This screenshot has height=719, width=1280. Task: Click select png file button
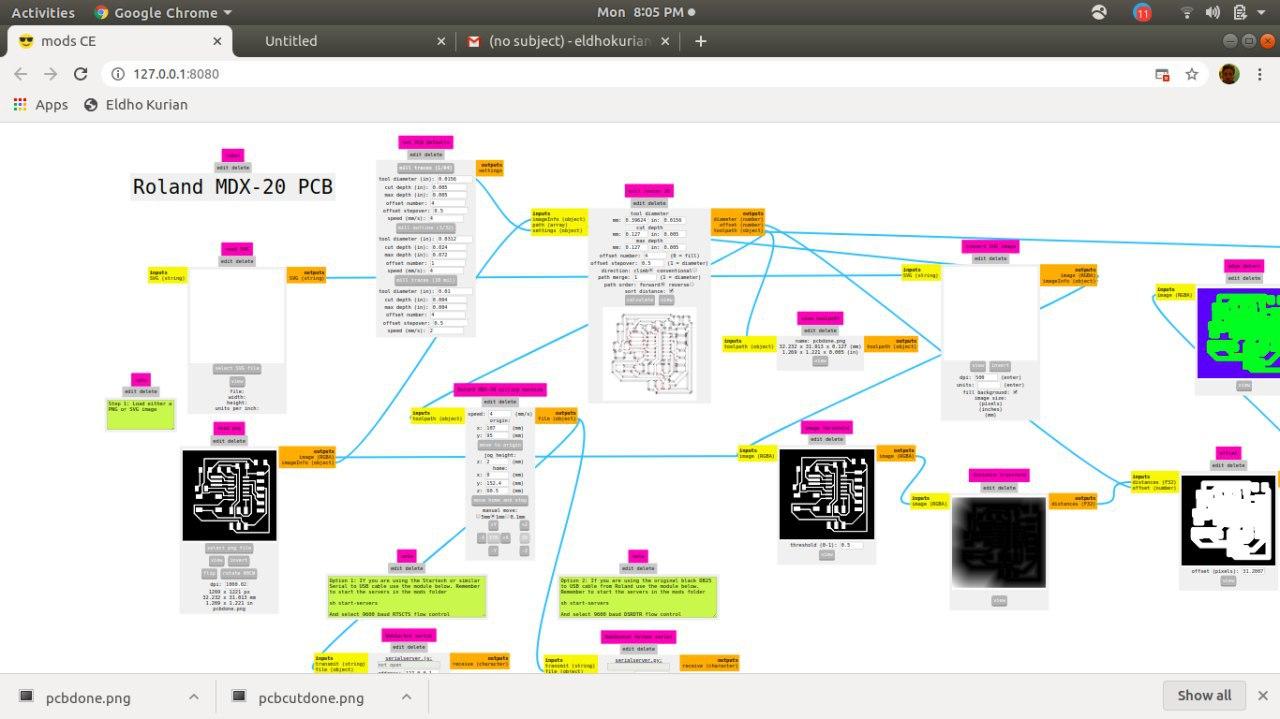229,548
